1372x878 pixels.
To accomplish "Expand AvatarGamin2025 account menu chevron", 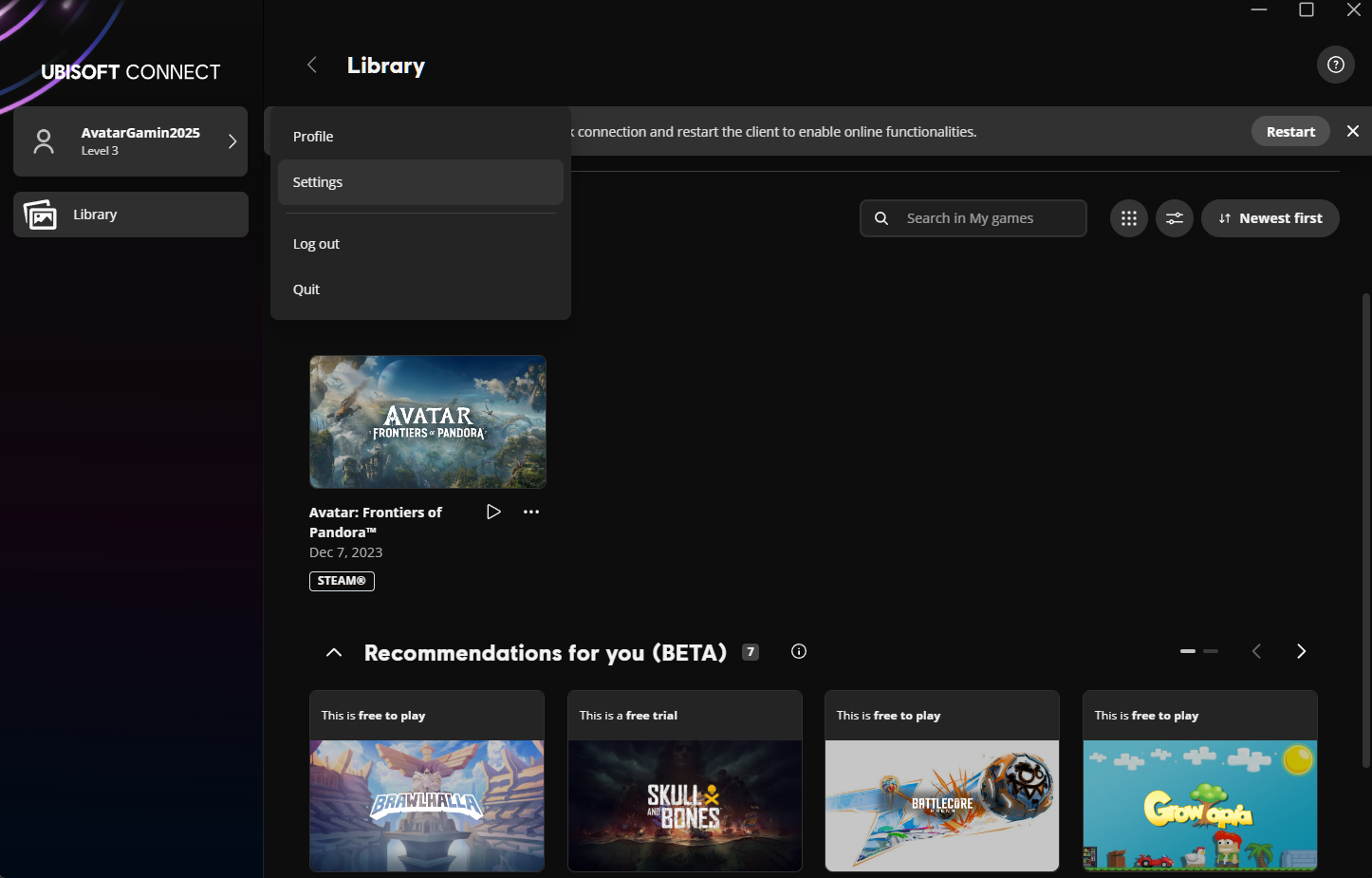I will [232, 141].
